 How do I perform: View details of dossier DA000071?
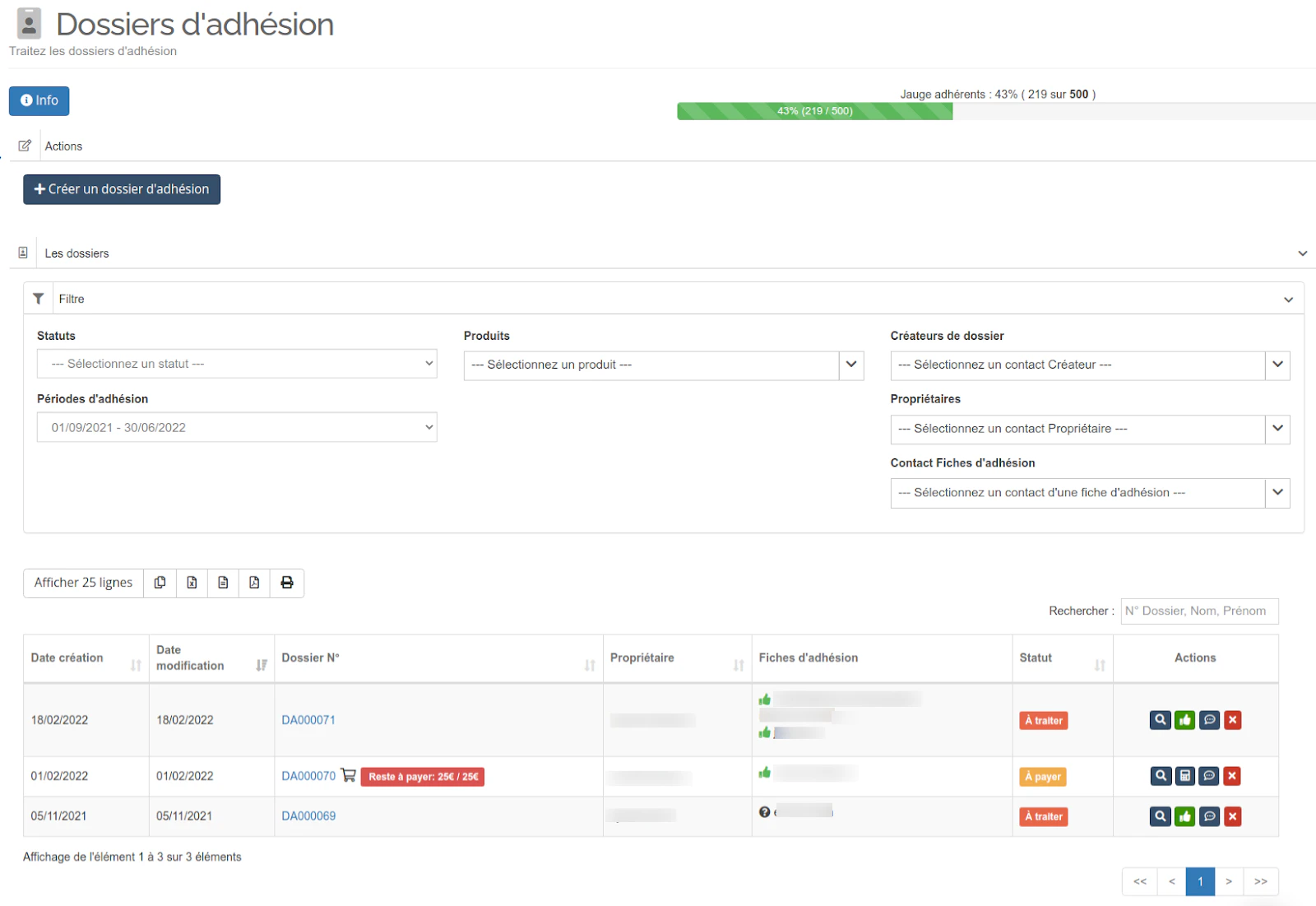tap(1160, 720)
